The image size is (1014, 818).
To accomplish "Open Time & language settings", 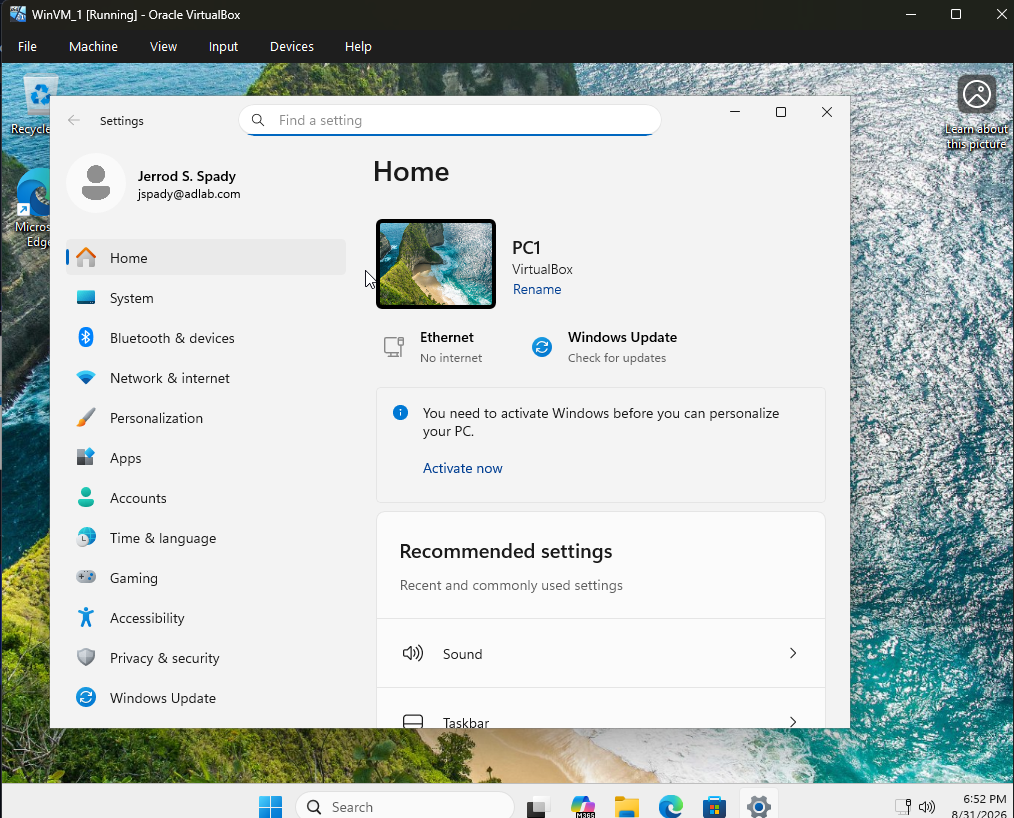I will (206, 539).
